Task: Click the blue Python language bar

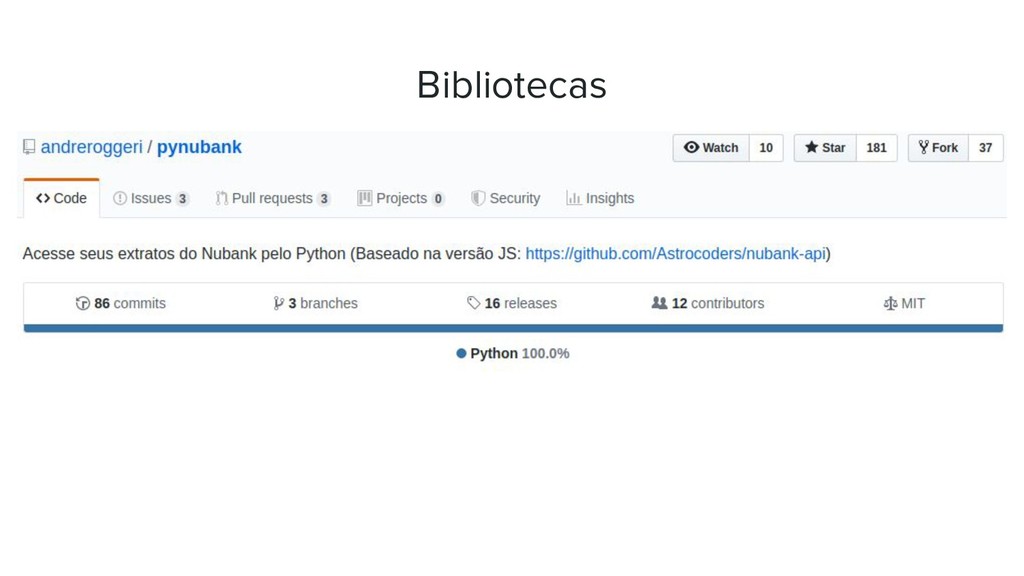Action: [x=513, y=328]
